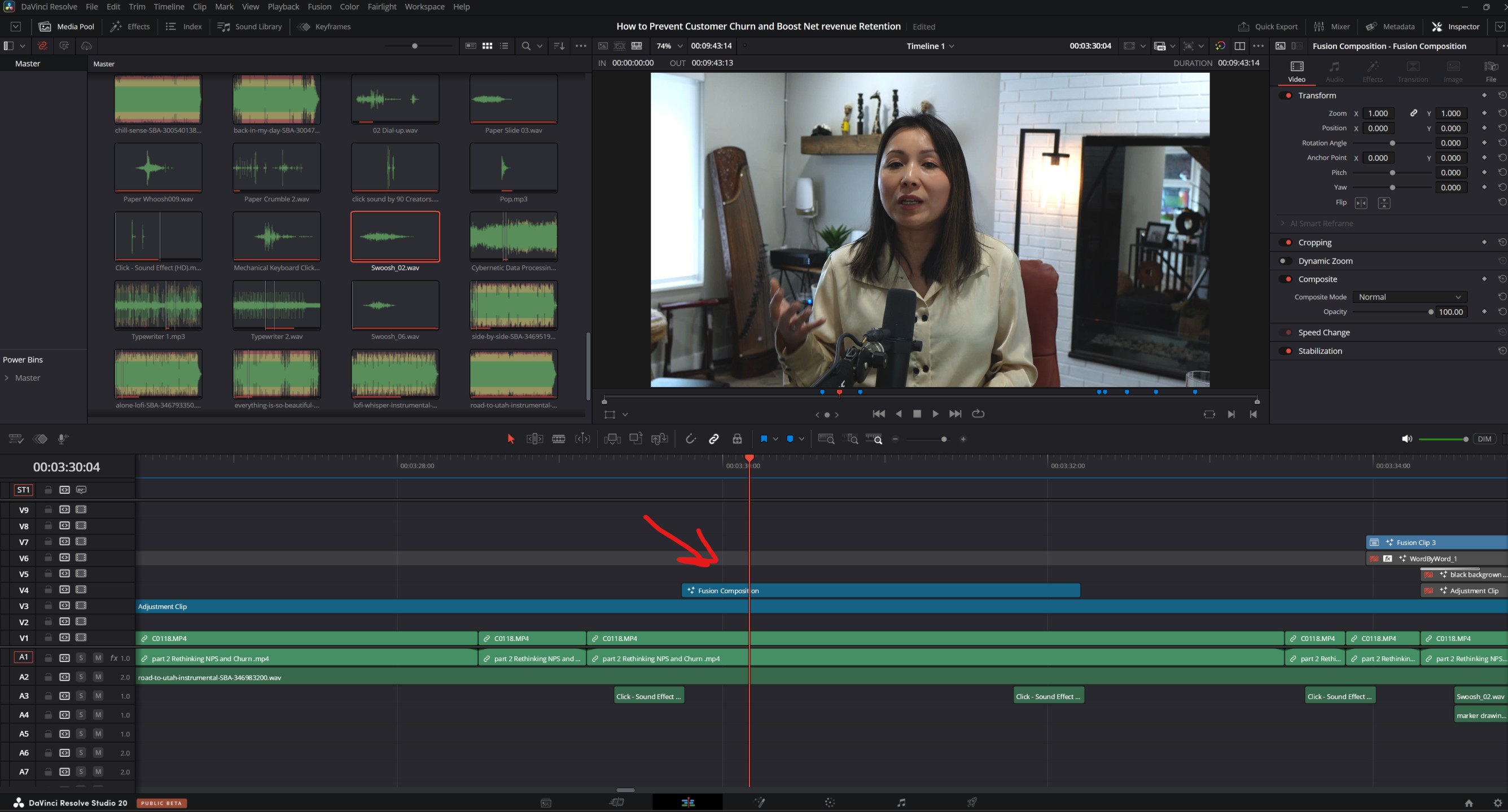Open marker color dropdown arrow

[x=801, y=439]
